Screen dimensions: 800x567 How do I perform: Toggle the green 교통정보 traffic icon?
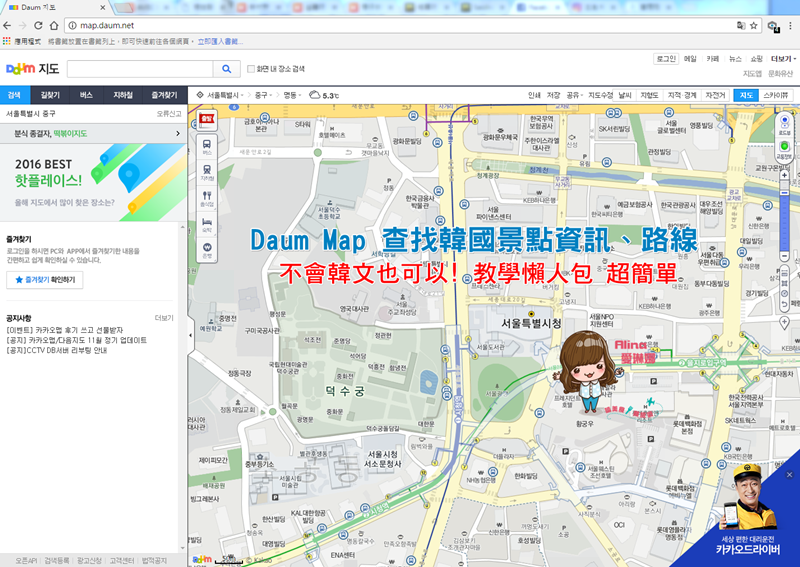(784, 150)
